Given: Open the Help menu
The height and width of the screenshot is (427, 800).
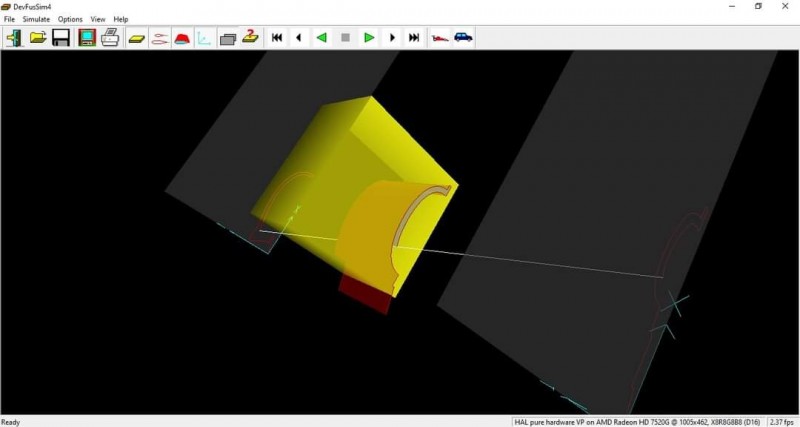Looking at the screenshot, I should [121, 19].
